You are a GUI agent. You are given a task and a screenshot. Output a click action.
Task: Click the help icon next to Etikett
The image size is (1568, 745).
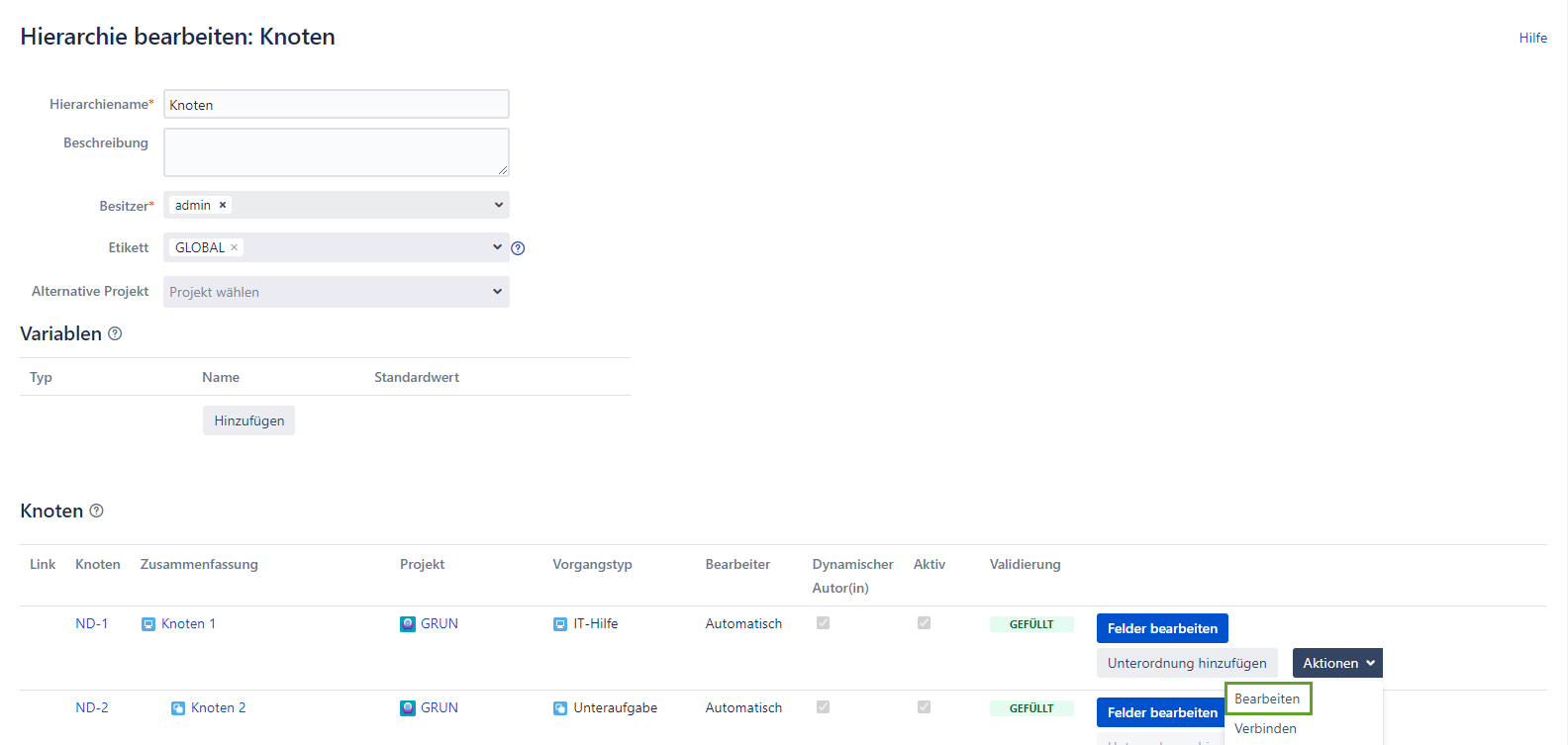click(x=518, y=248)
